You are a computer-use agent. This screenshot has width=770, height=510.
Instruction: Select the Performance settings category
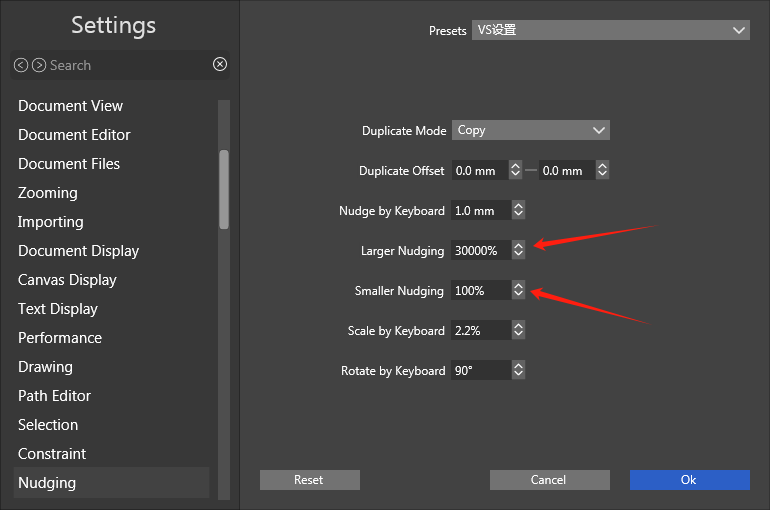(60, 338)
